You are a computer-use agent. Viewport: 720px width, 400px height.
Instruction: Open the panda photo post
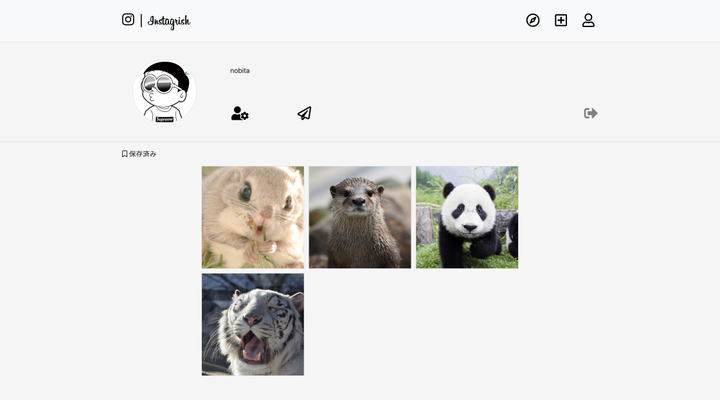pos(467,217)
